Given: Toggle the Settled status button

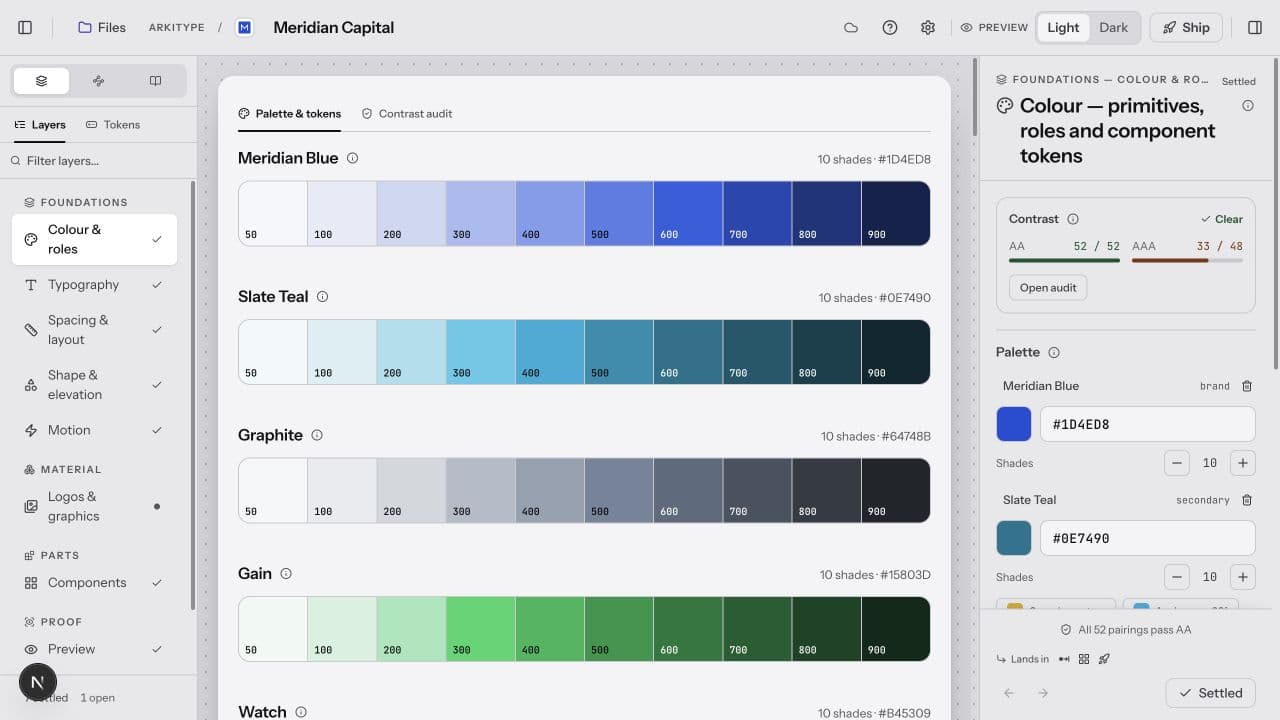Looking at the screenshot, I should pos(1211,693).
